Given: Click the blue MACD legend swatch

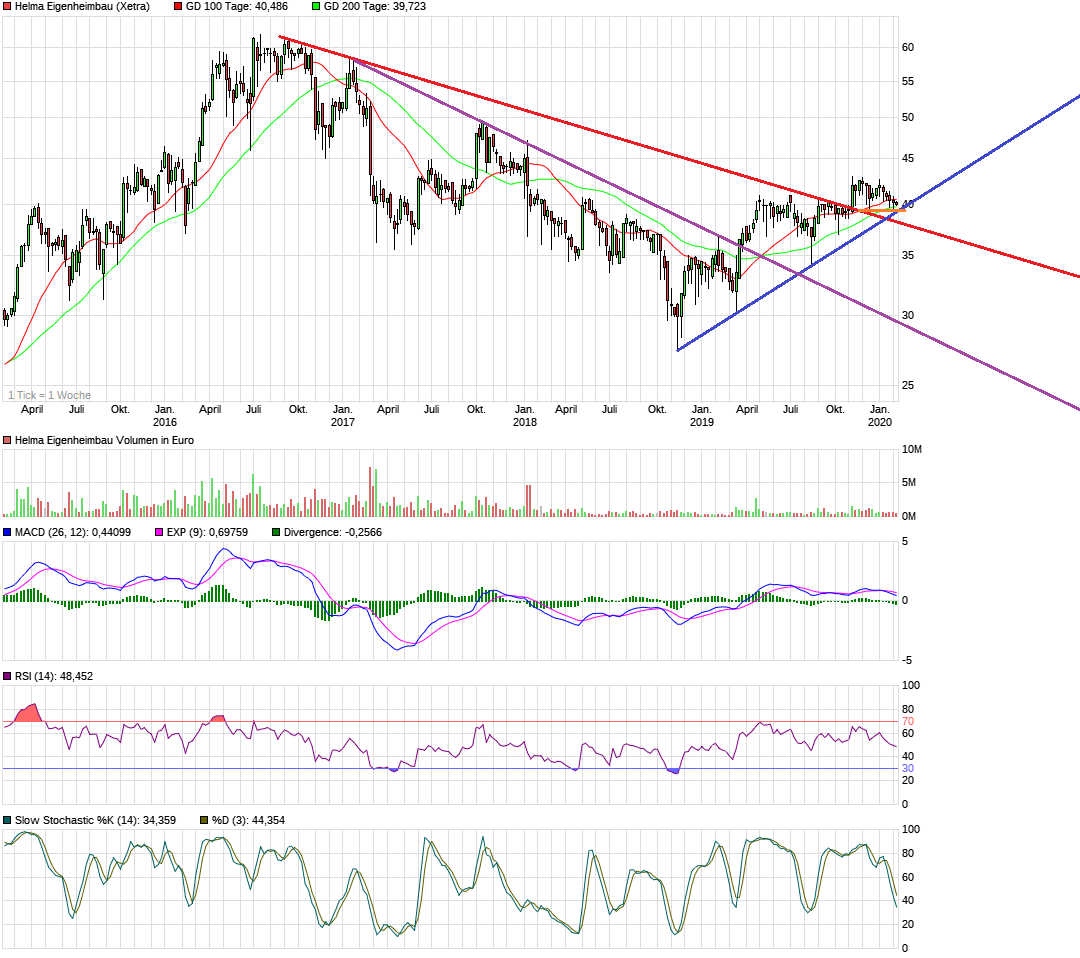Looking at the screenshot, I should click(x=8, y=532).
